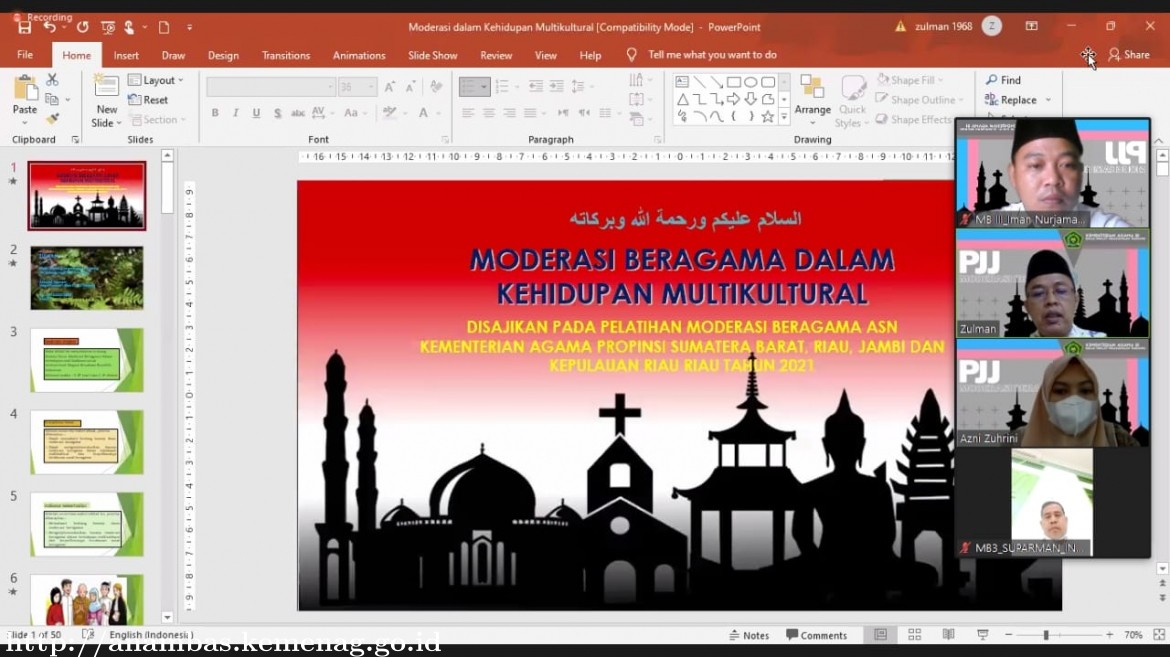Expand the Replace dropdown arrow

point(1048,100)
